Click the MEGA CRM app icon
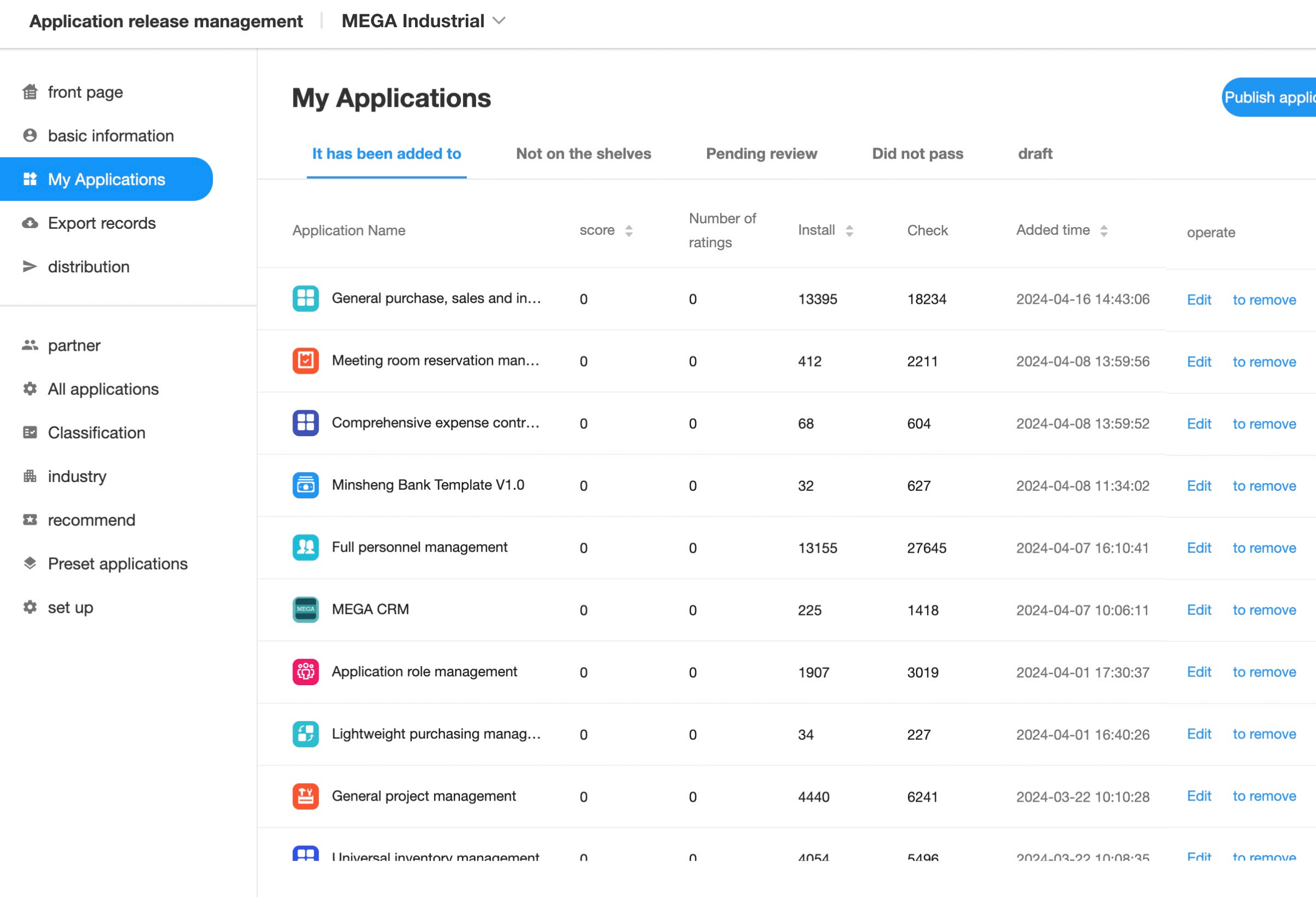 [x=305, y=609]
